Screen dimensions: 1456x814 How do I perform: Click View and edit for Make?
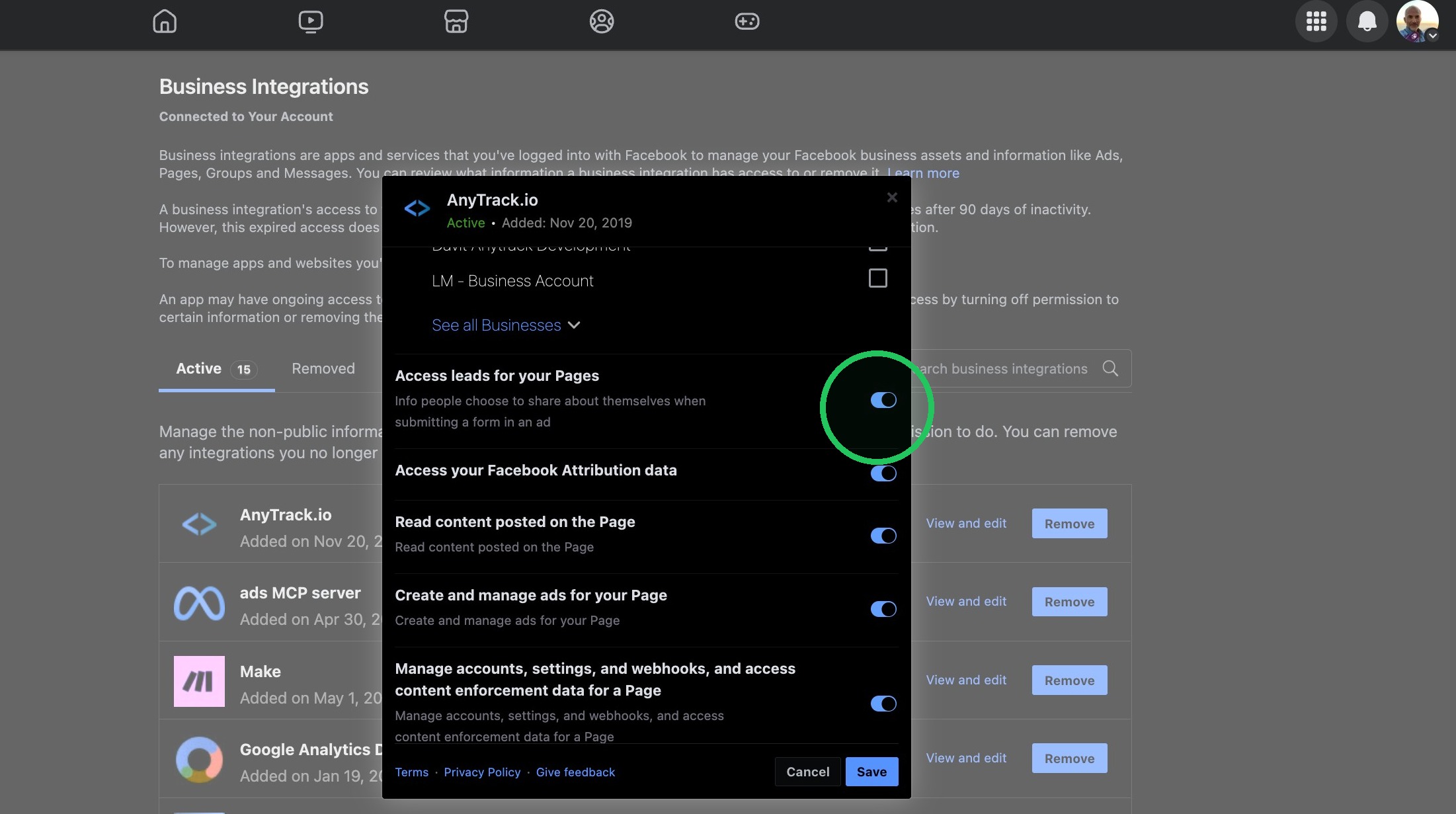pos(966,680)
